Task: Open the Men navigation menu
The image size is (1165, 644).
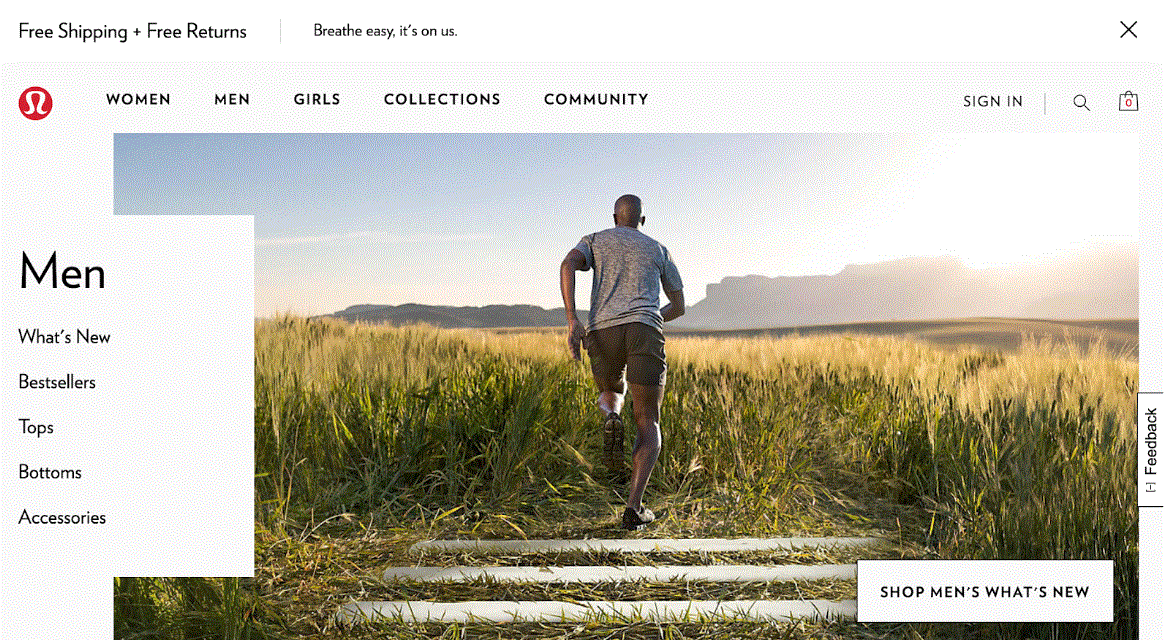Action: point(232,100)
